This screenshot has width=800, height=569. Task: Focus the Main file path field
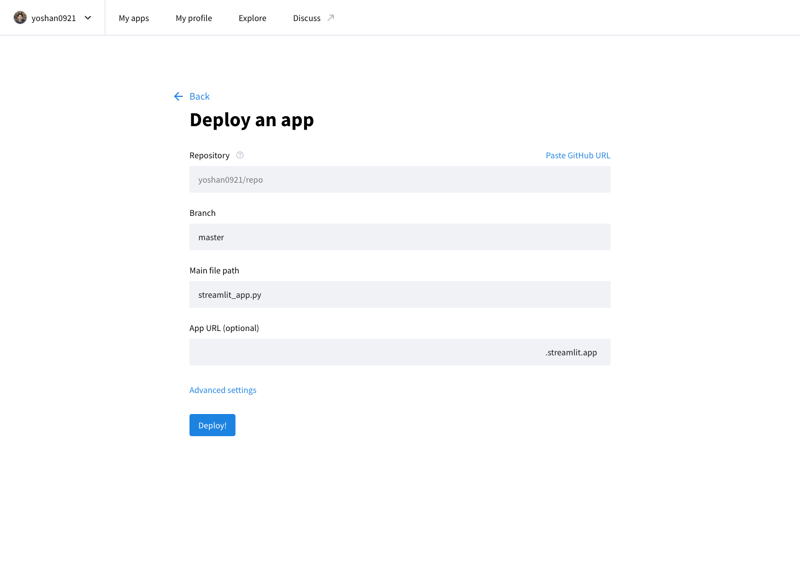click(x=399, y=294)
